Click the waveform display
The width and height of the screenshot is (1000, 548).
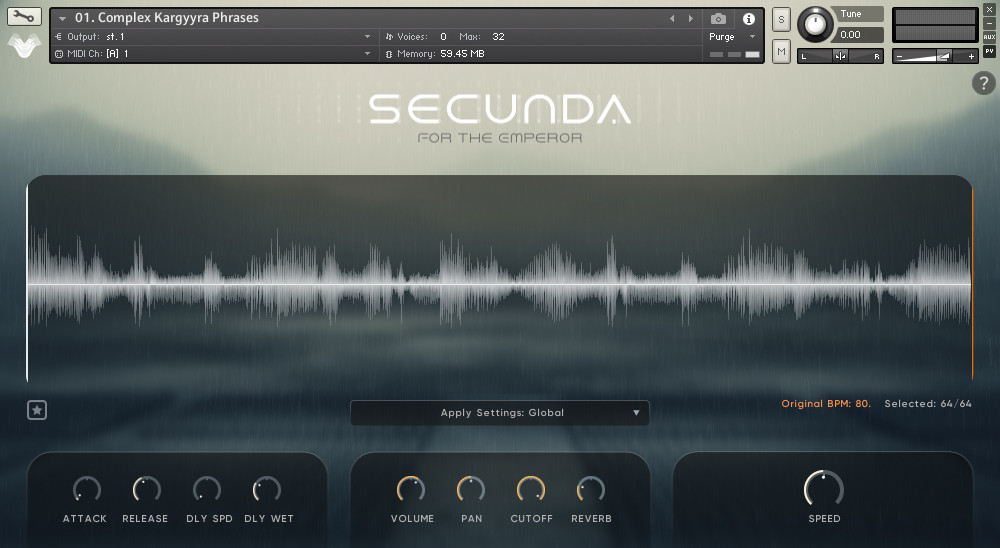(x=500, y=279)
